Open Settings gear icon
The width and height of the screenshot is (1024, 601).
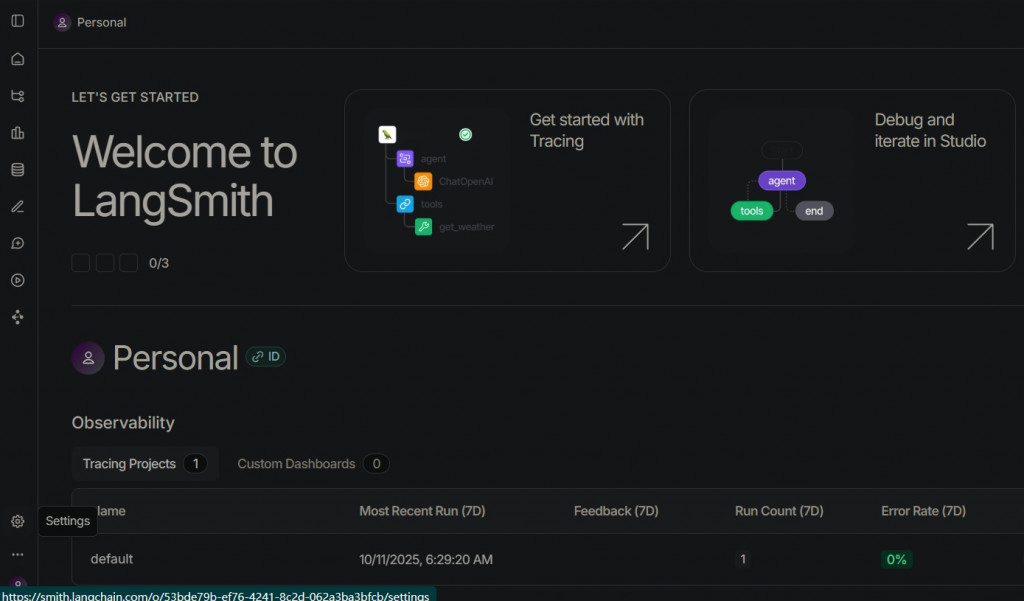click(18, 521)
